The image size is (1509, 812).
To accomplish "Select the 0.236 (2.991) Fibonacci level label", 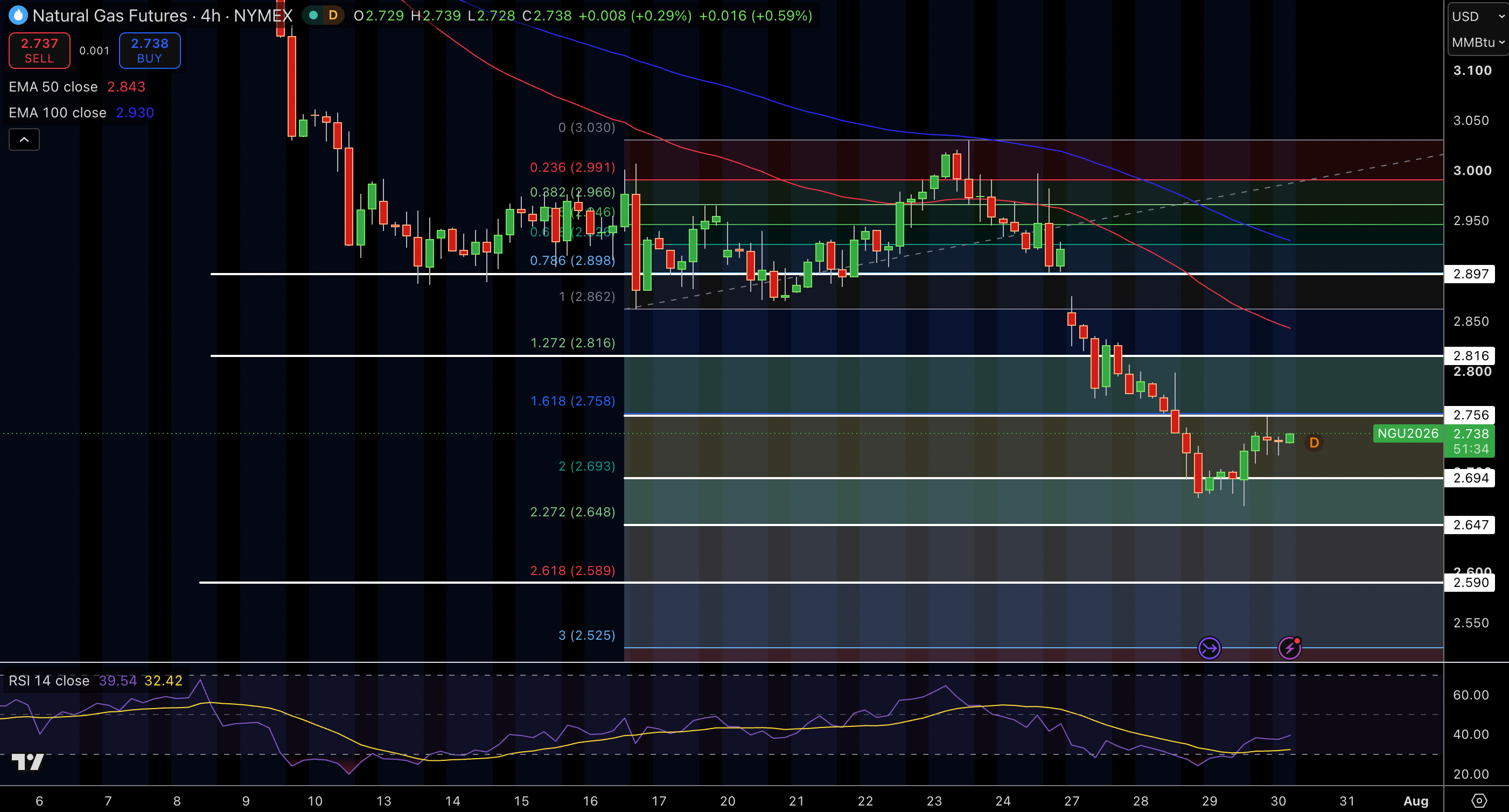I will (572, 167).
